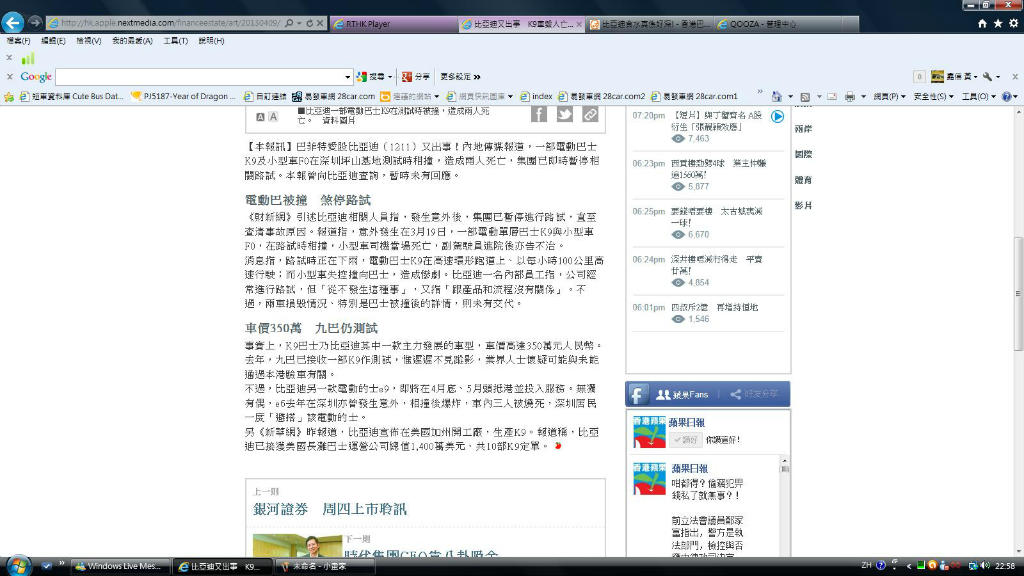Open the 檢視(V) View menu
Screen dimensions: 1024x576
click(89, 40)
